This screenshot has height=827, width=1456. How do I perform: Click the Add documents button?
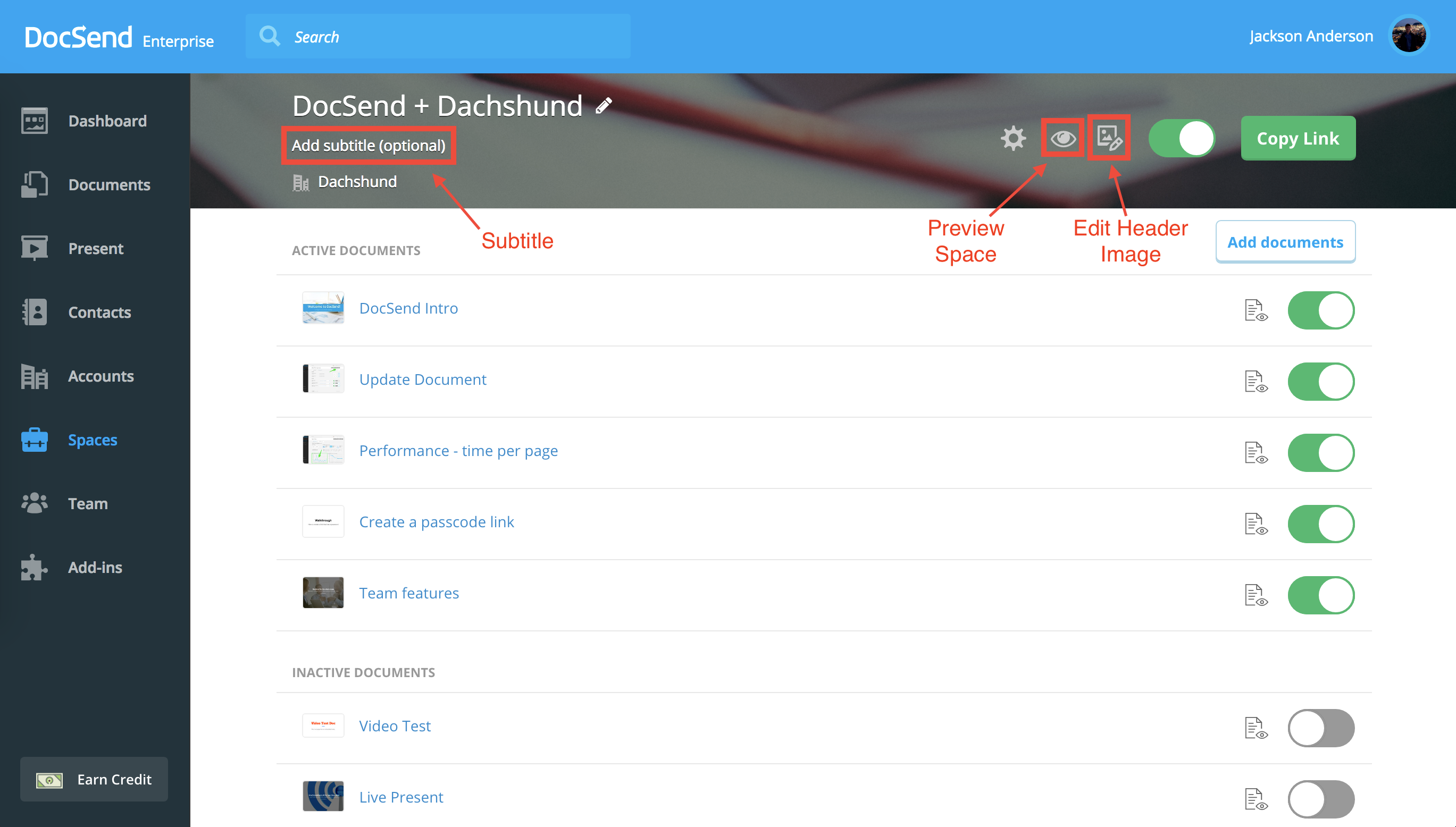pyautogui.click(x=1285, y=242)
